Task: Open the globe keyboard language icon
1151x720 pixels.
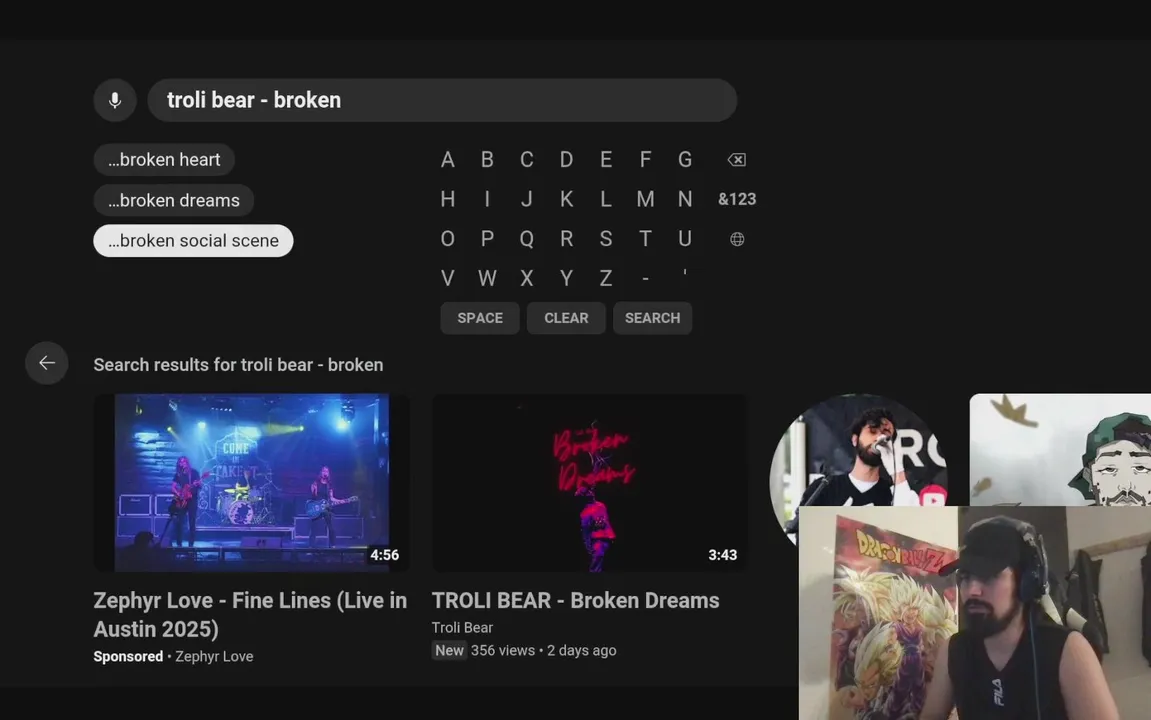Action: 736,239
